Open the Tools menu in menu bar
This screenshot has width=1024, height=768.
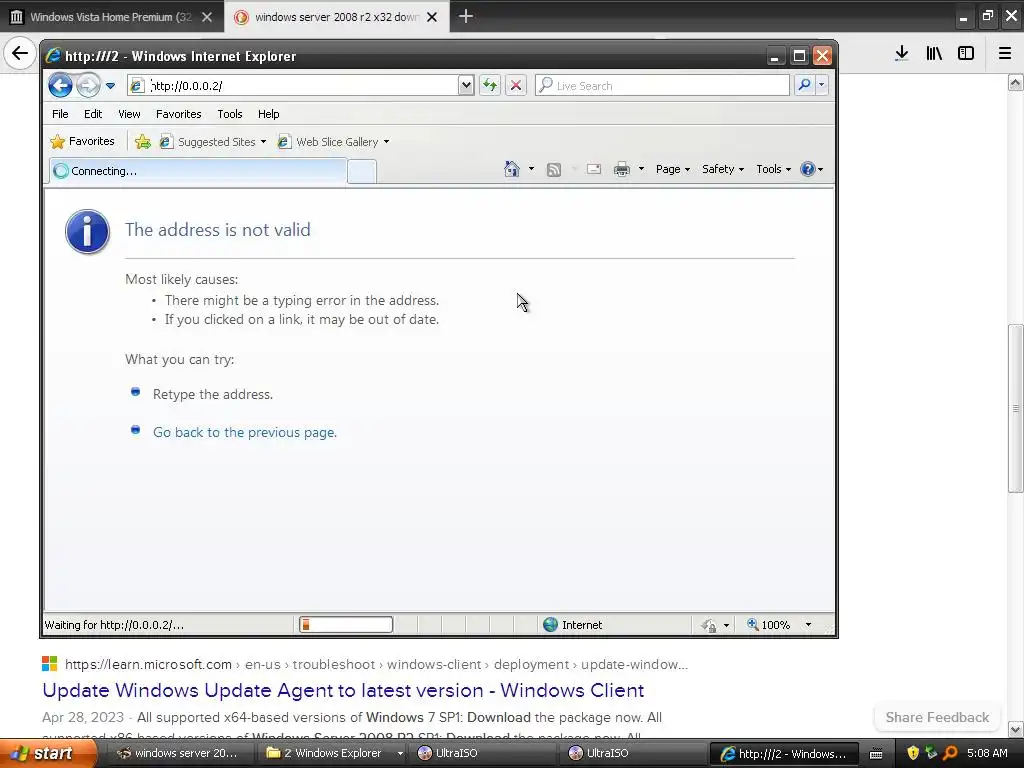click(230, 114)
